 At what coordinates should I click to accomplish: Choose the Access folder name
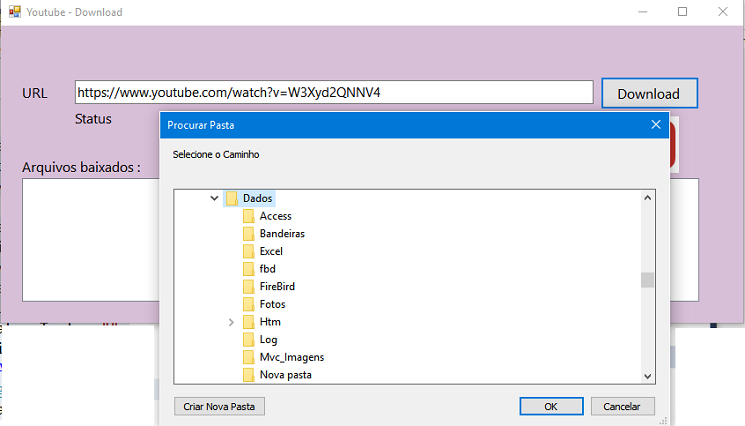tap(276, 216)
